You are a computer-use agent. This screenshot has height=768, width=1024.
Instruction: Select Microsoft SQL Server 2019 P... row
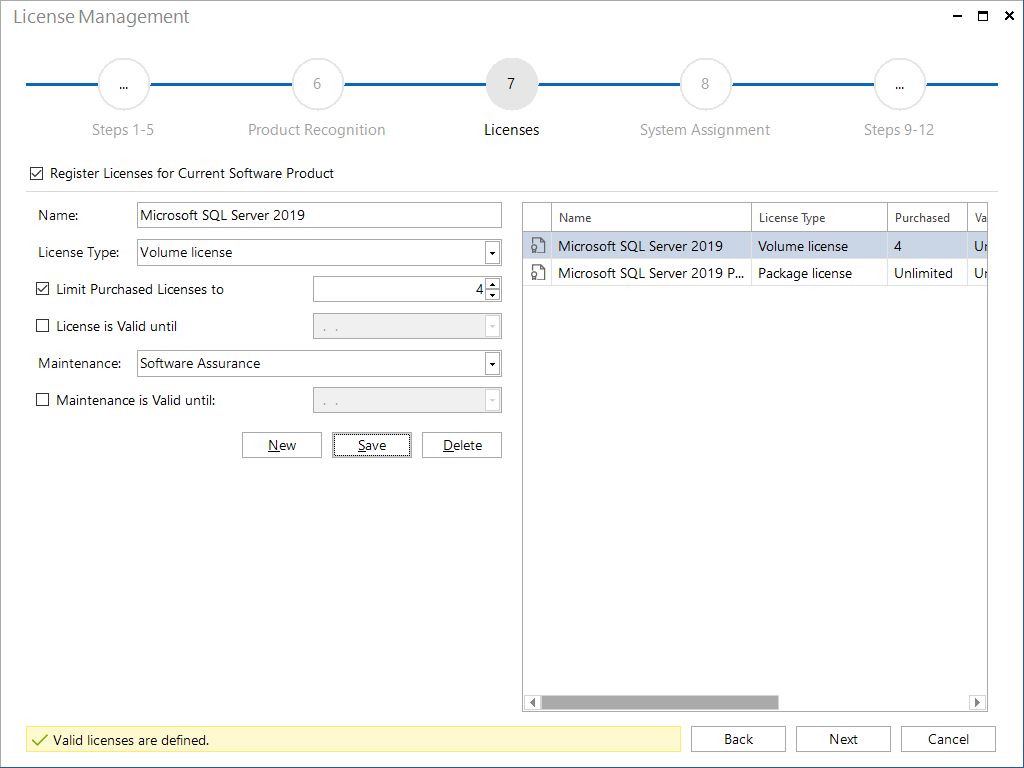[755, 273]
